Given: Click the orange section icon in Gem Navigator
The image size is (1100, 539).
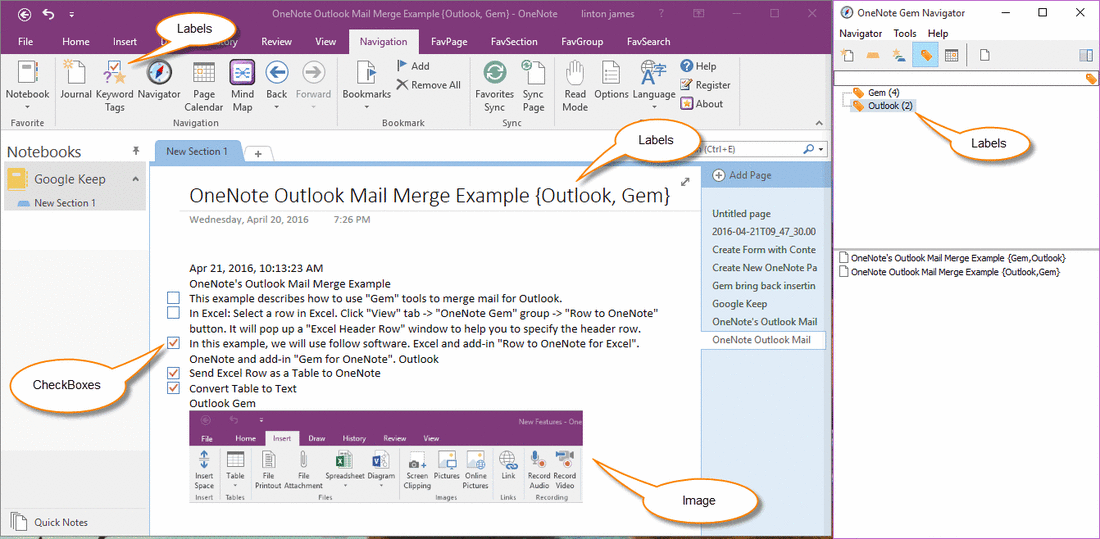Looking at the screenshot, I should (873, 55).
